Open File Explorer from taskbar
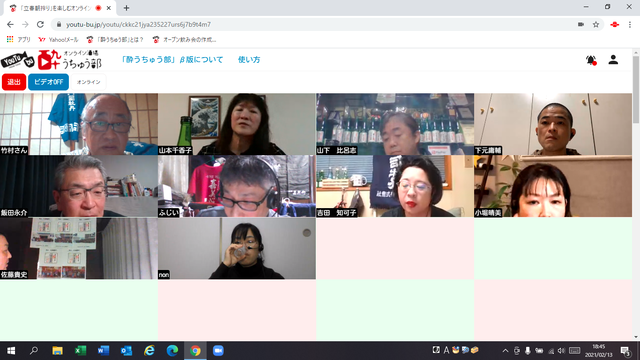Screen dimensions: 640x360 pos(57,351)
